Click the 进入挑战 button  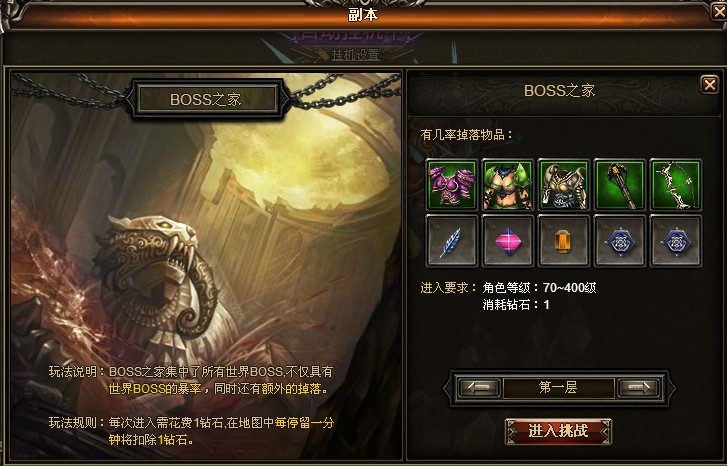pos(559,431)
